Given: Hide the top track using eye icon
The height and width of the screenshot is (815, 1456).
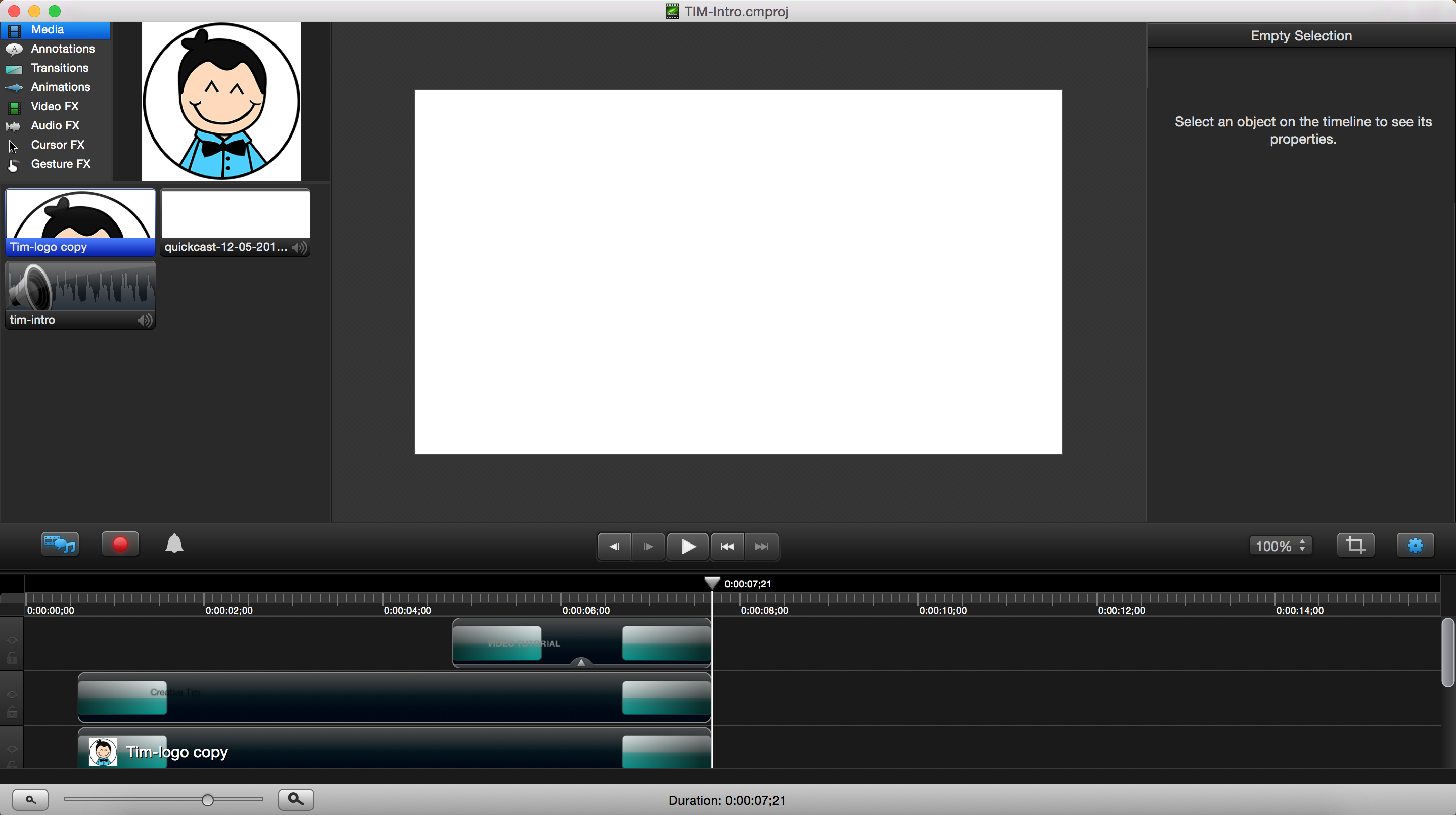Looking at the screenshot, I should click(x=12, y=640).
